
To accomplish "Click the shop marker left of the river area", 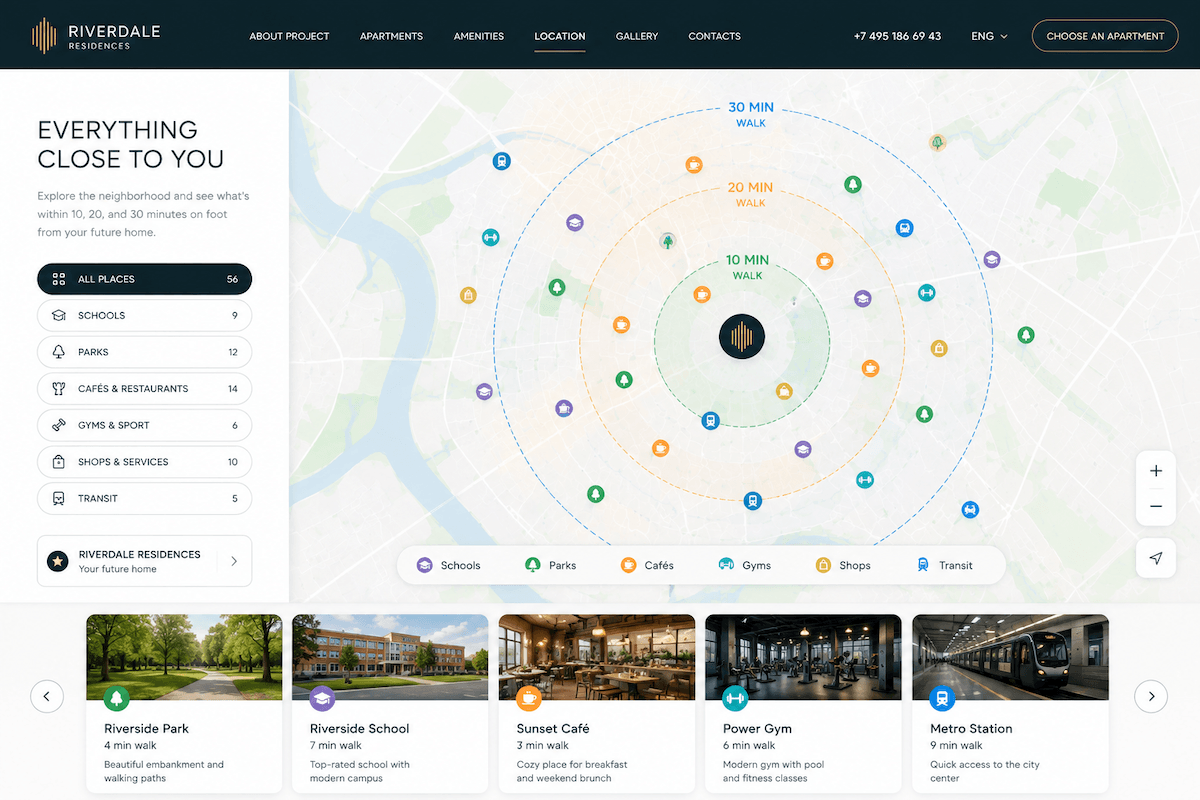I will tap(468, 295).
